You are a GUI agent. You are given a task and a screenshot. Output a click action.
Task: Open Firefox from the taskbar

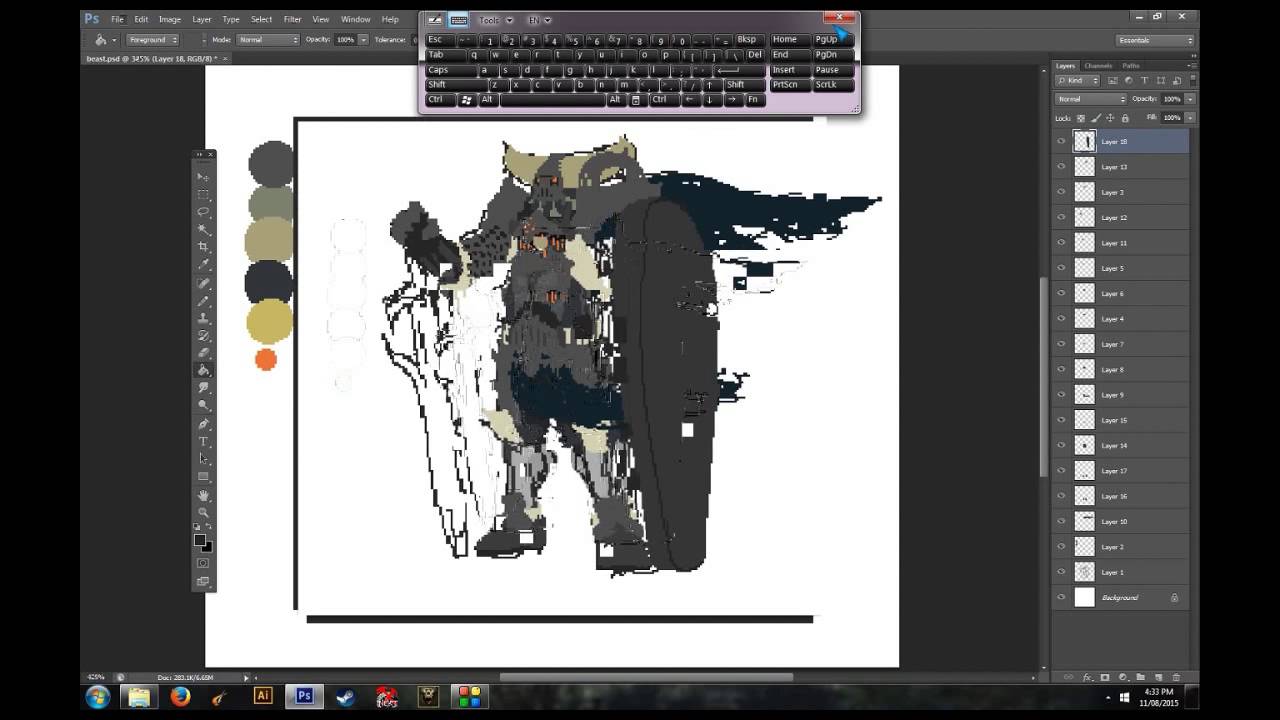[180, 697]
